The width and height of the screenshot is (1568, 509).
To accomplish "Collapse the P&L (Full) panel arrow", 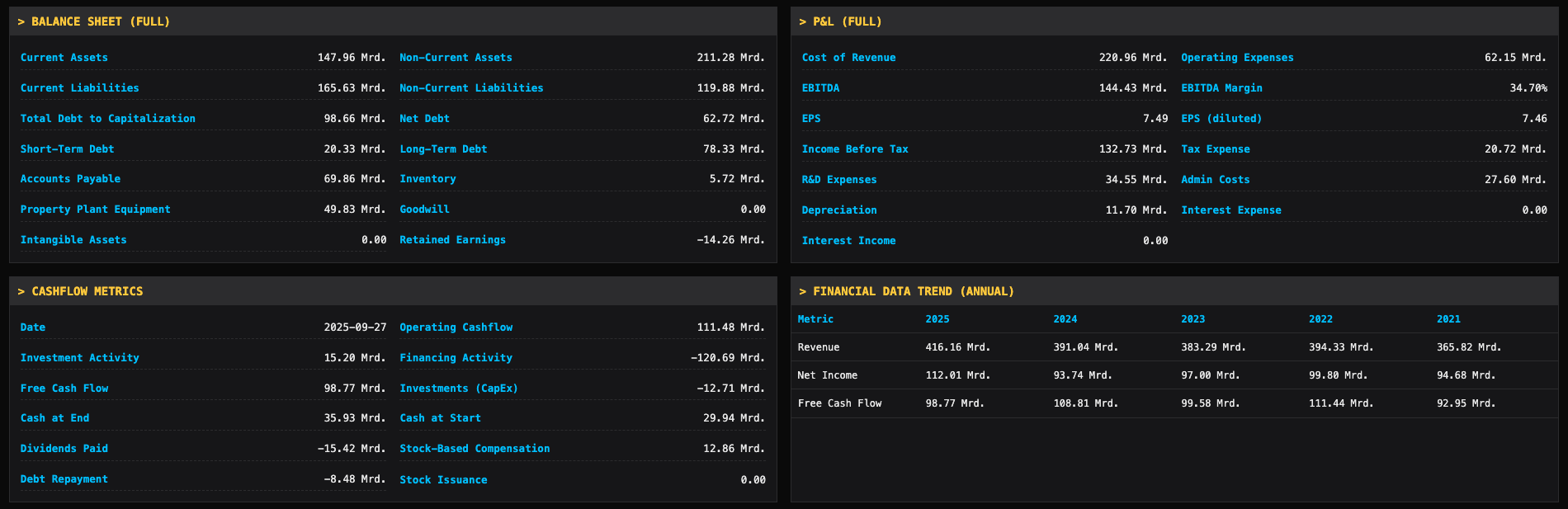I will coord(803,22).
